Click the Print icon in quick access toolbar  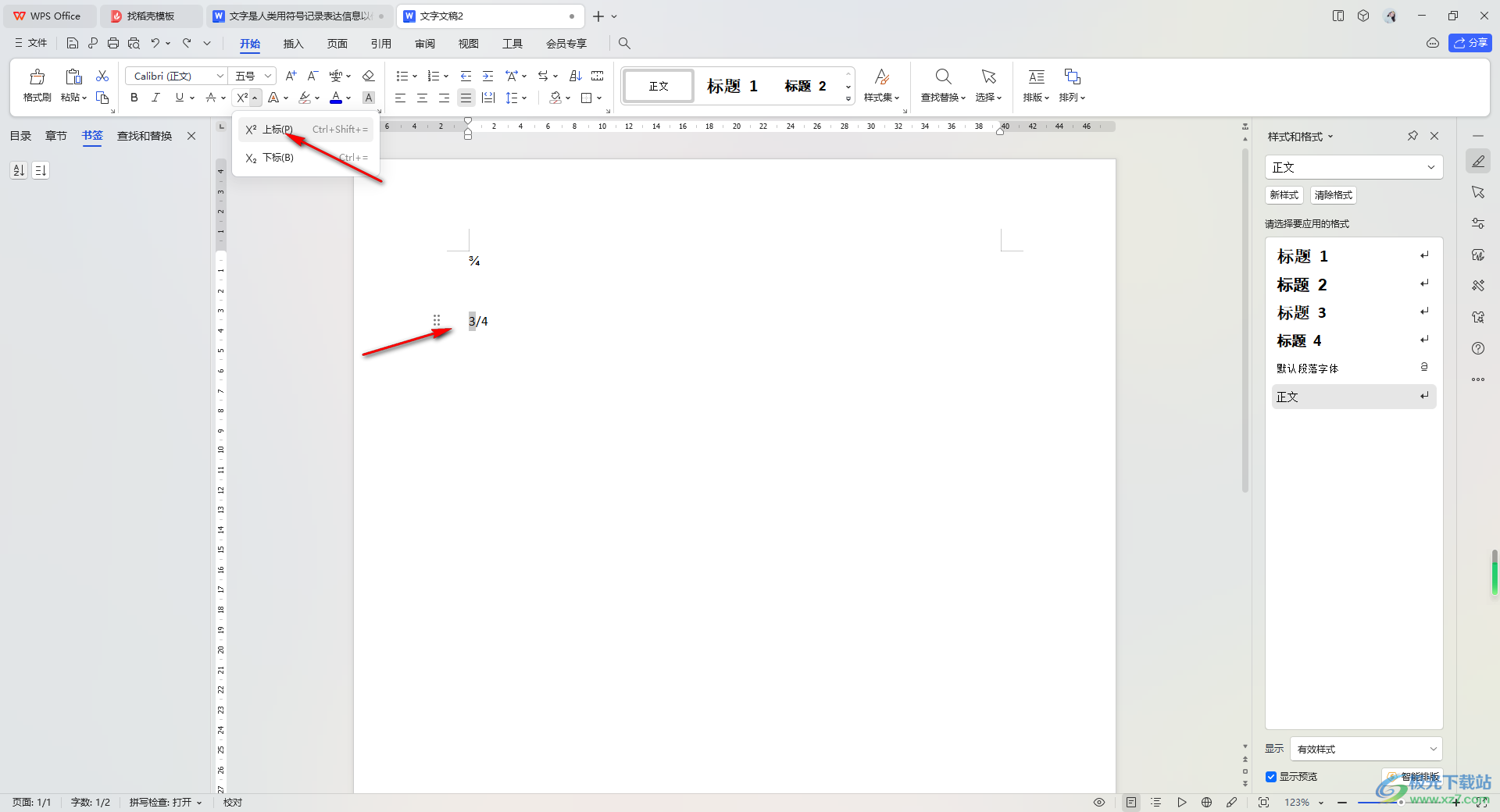click(113, 43)
